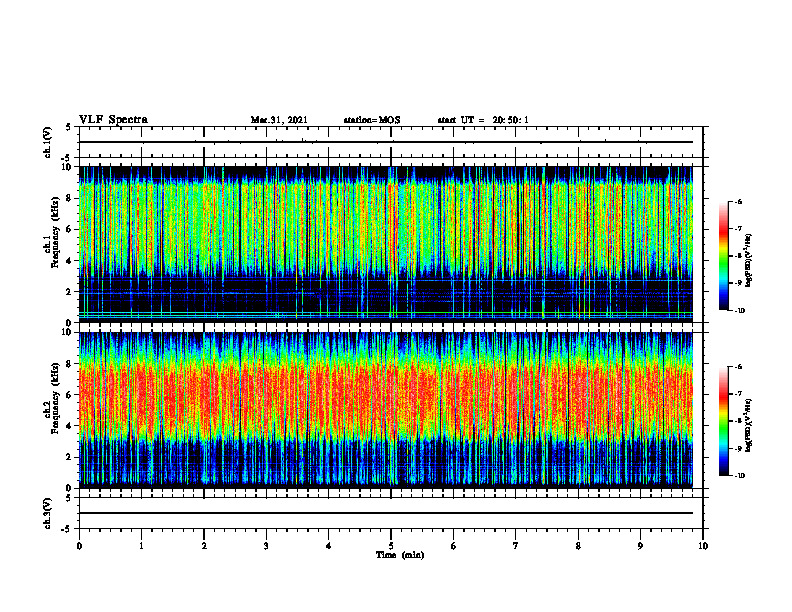Viewport: 792px width, 612px height.
Task: Click time tick label "7" on bottom axis
Action: 516,546
